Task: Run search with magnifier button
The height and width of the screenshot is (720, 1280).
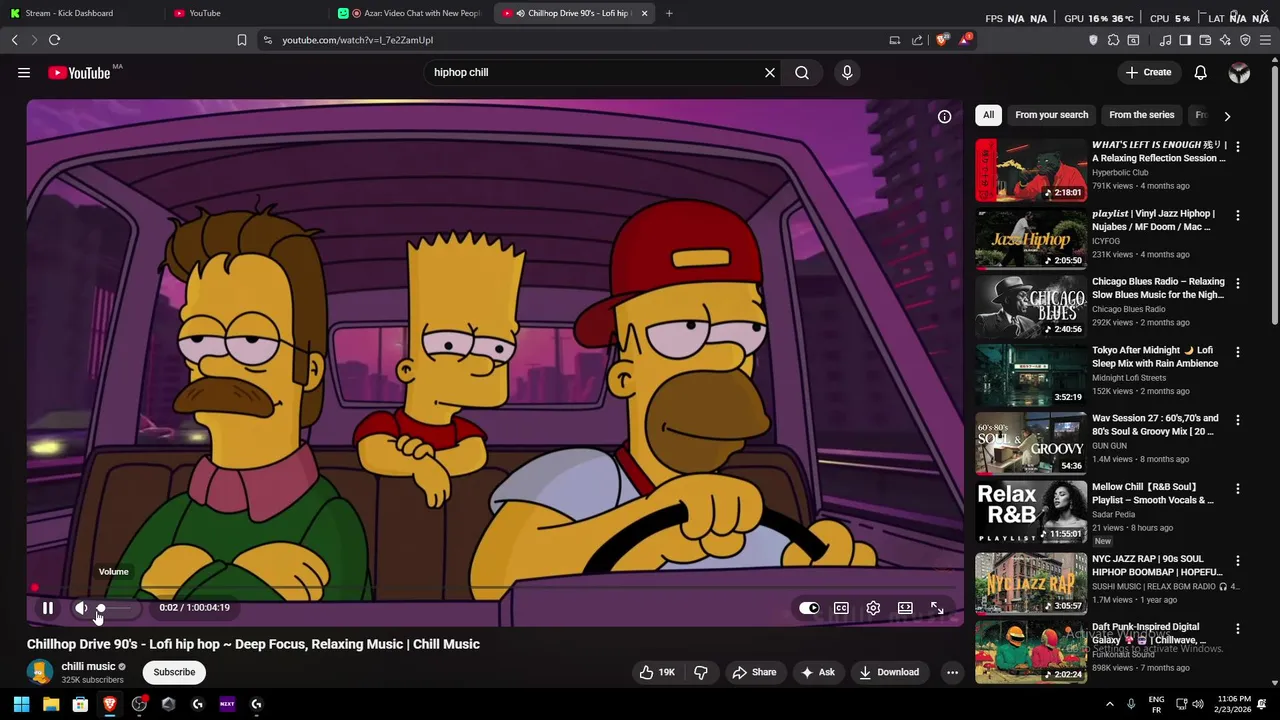Action: (802, 72)
